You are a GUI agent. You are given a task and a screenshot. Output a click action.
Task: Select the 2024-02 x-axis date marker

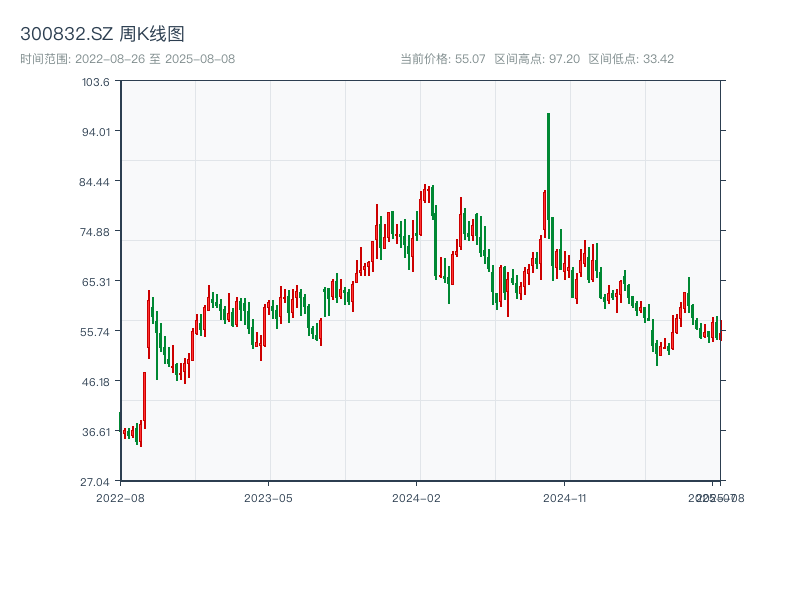[417, 497]
